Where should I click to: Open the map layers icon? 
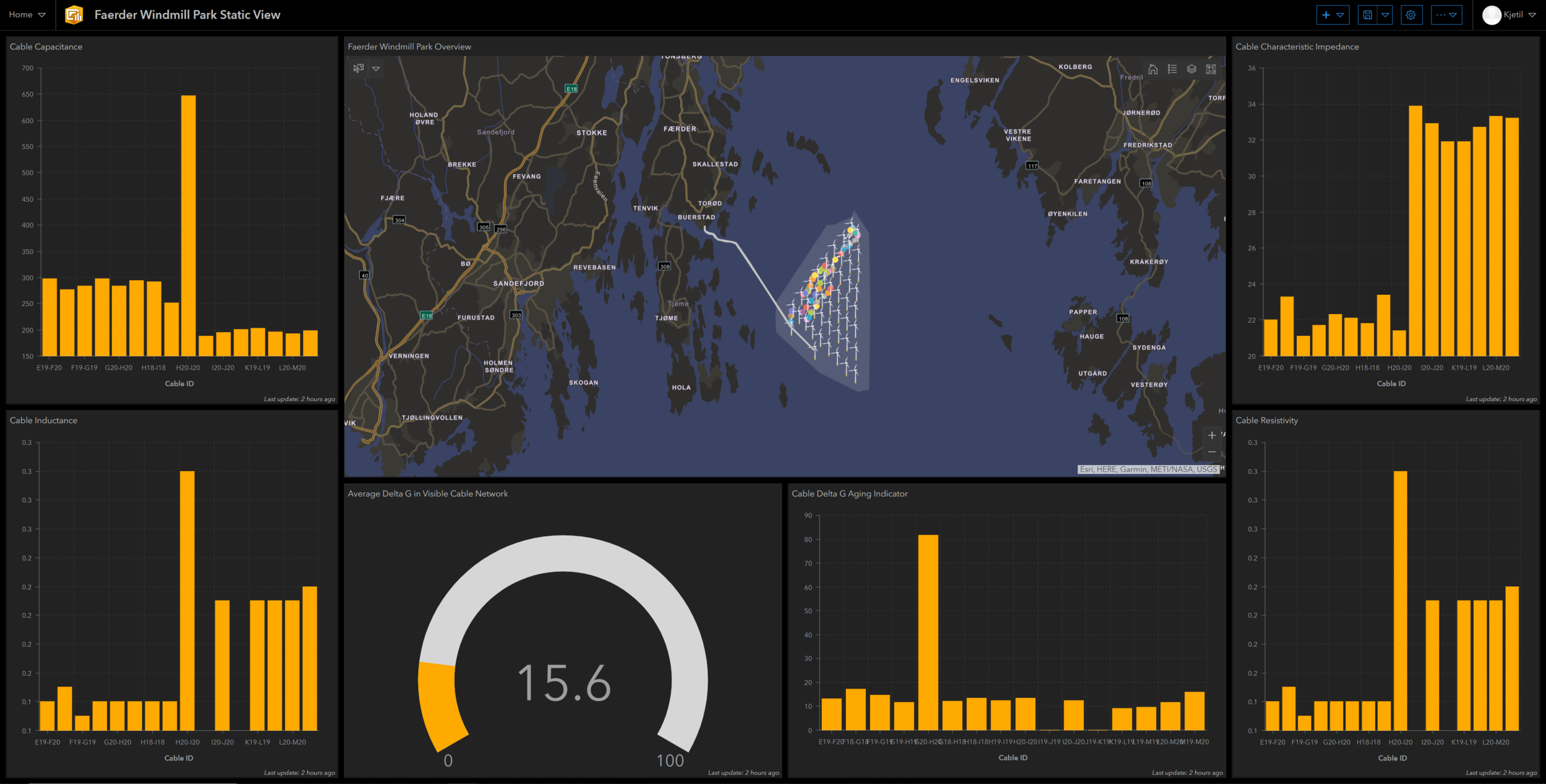pyautogui.click(x=1191, y=69)
